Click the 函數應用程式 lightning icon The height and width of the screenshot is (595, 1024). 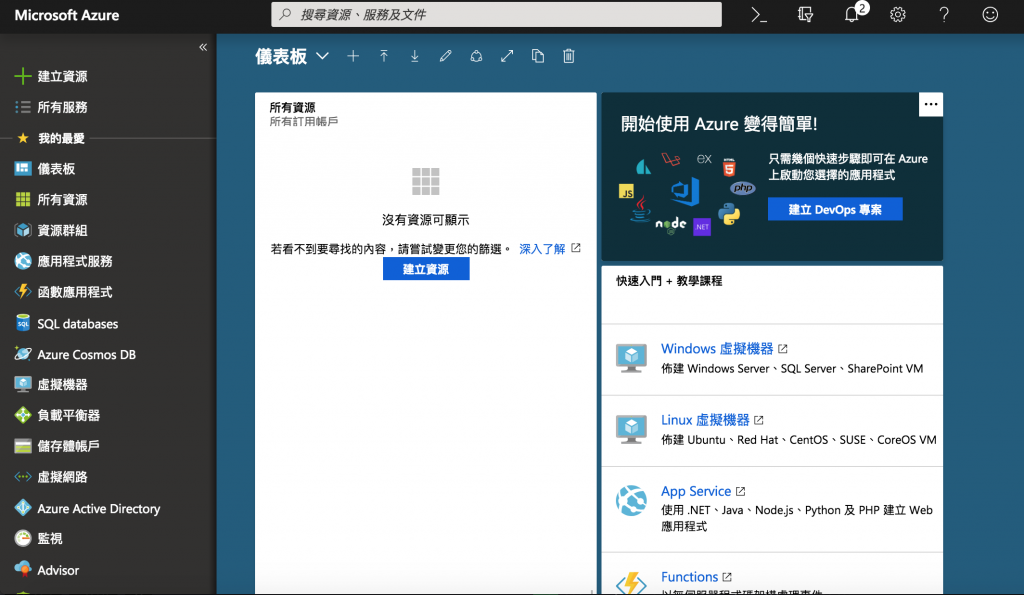pyautogui.click(x=23, y=291)
